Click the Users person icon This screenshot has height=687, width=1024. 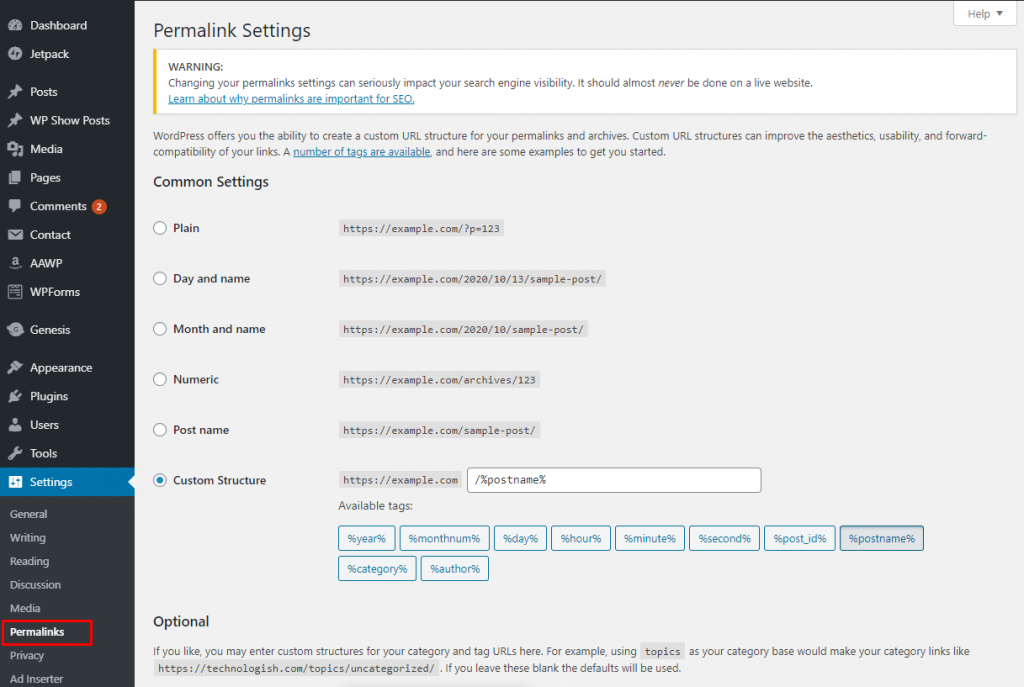15,425
